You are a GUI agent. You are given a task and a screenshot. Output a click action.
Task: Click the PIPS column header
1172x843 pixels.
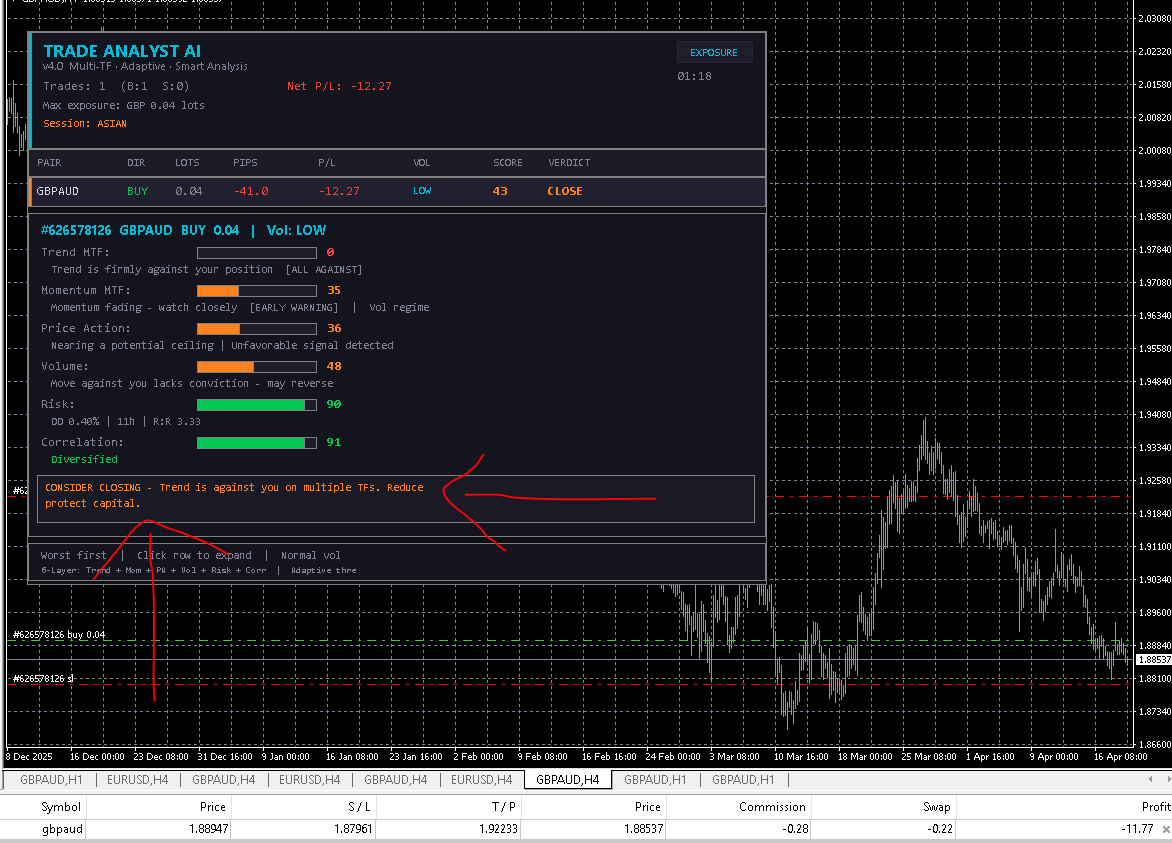coord(245,162)
